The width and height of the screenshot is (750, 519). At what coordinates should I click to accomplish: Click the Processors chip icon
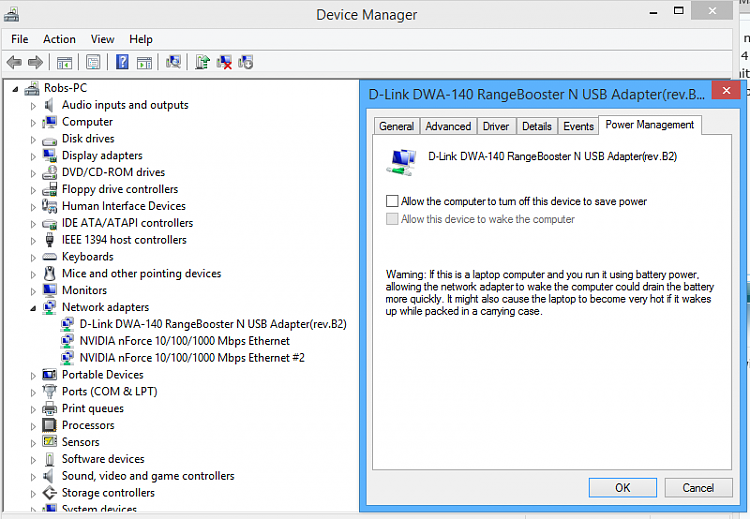pos(49,425)
